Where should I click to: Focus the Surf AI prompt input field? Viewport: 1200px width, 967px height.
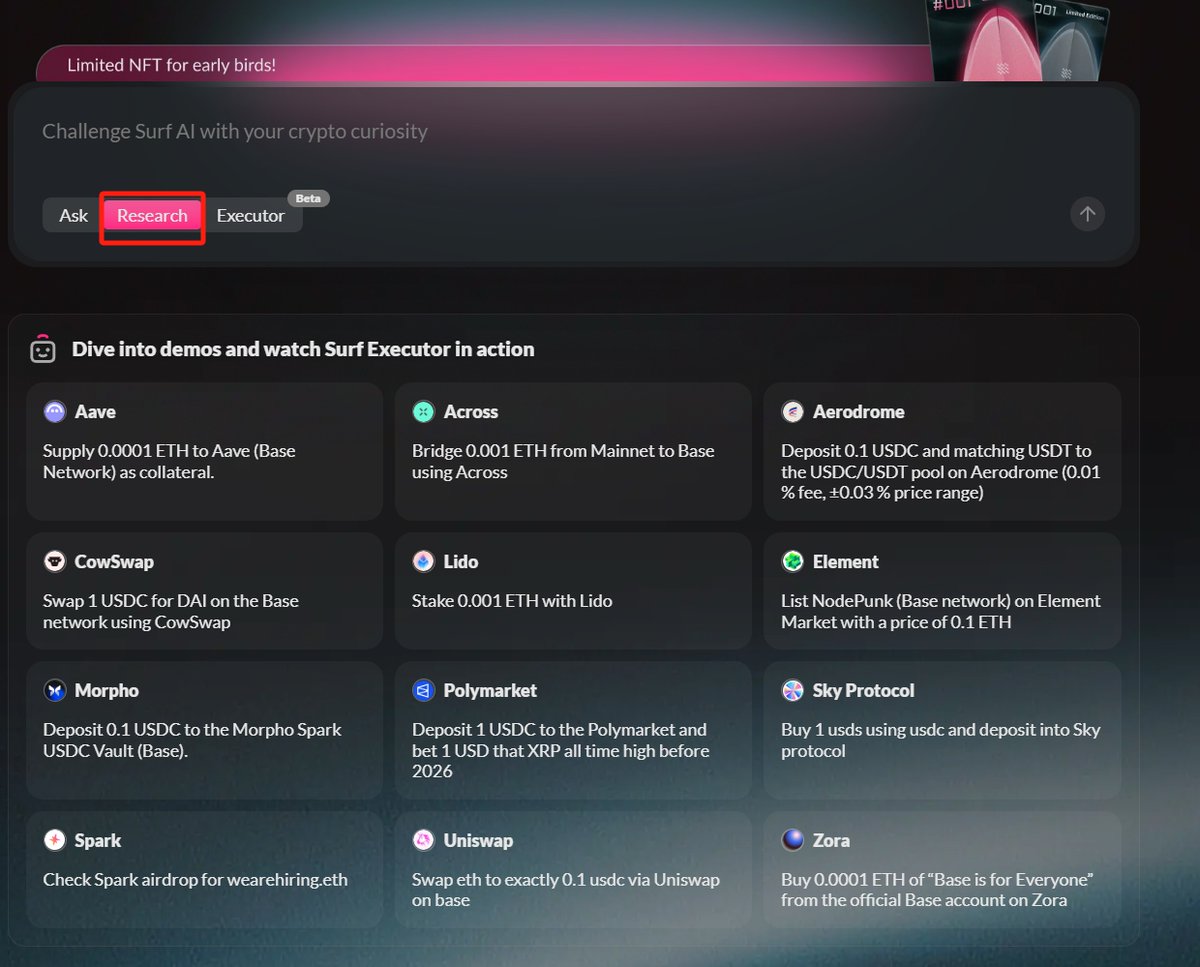572,131
